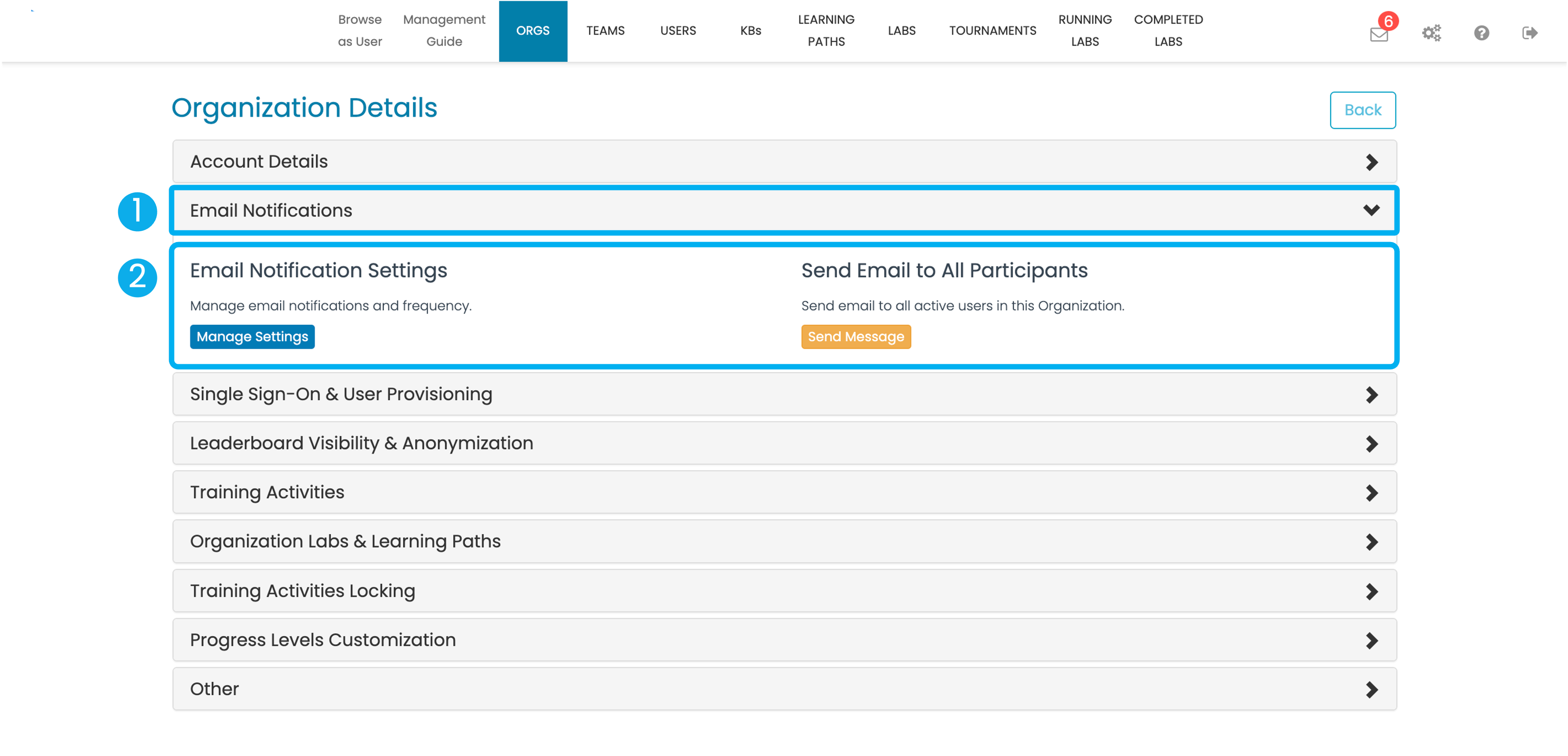Click the Other section title
This screenshot has width=1568, height=756.
point(214,689)
